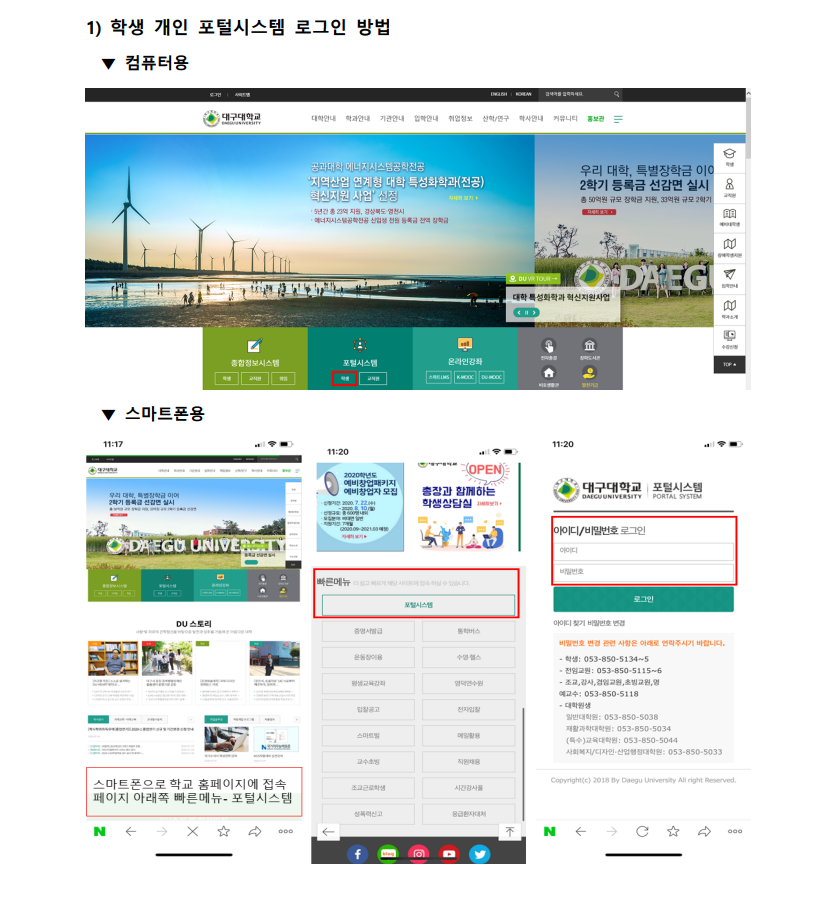Choose 증명서발급 from the quick menu grid
The image size is (838, 897).
(369, 632)
